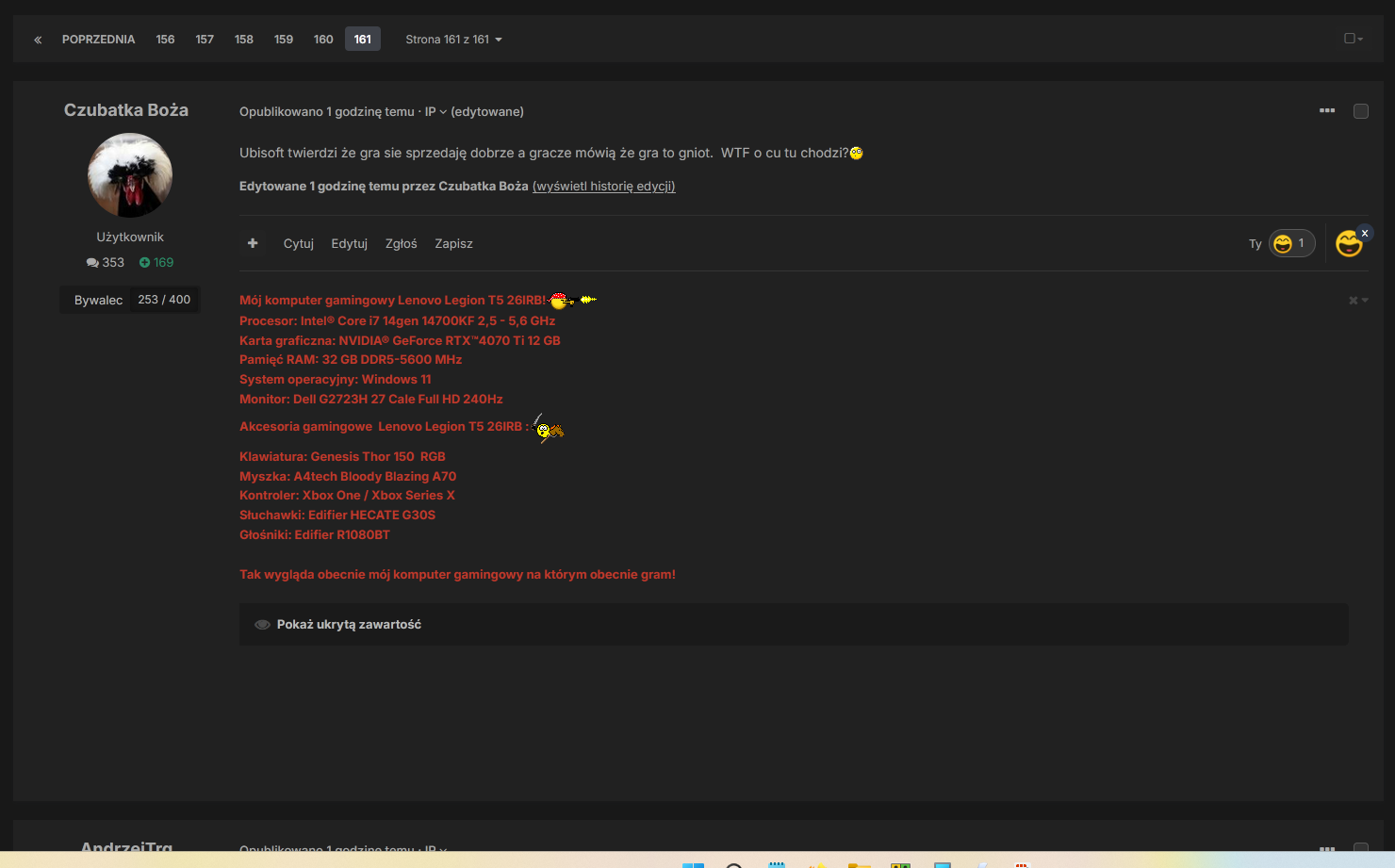Expand the IP dropdown in post header
This screenshot has height=868, width=1395.
point(435,111)
